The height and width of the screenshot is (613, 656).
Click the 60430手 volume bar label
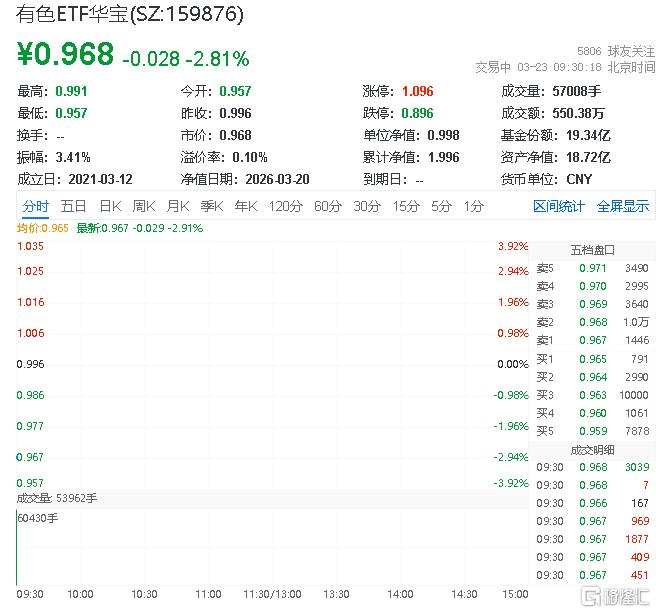click(x=38, y=518)
